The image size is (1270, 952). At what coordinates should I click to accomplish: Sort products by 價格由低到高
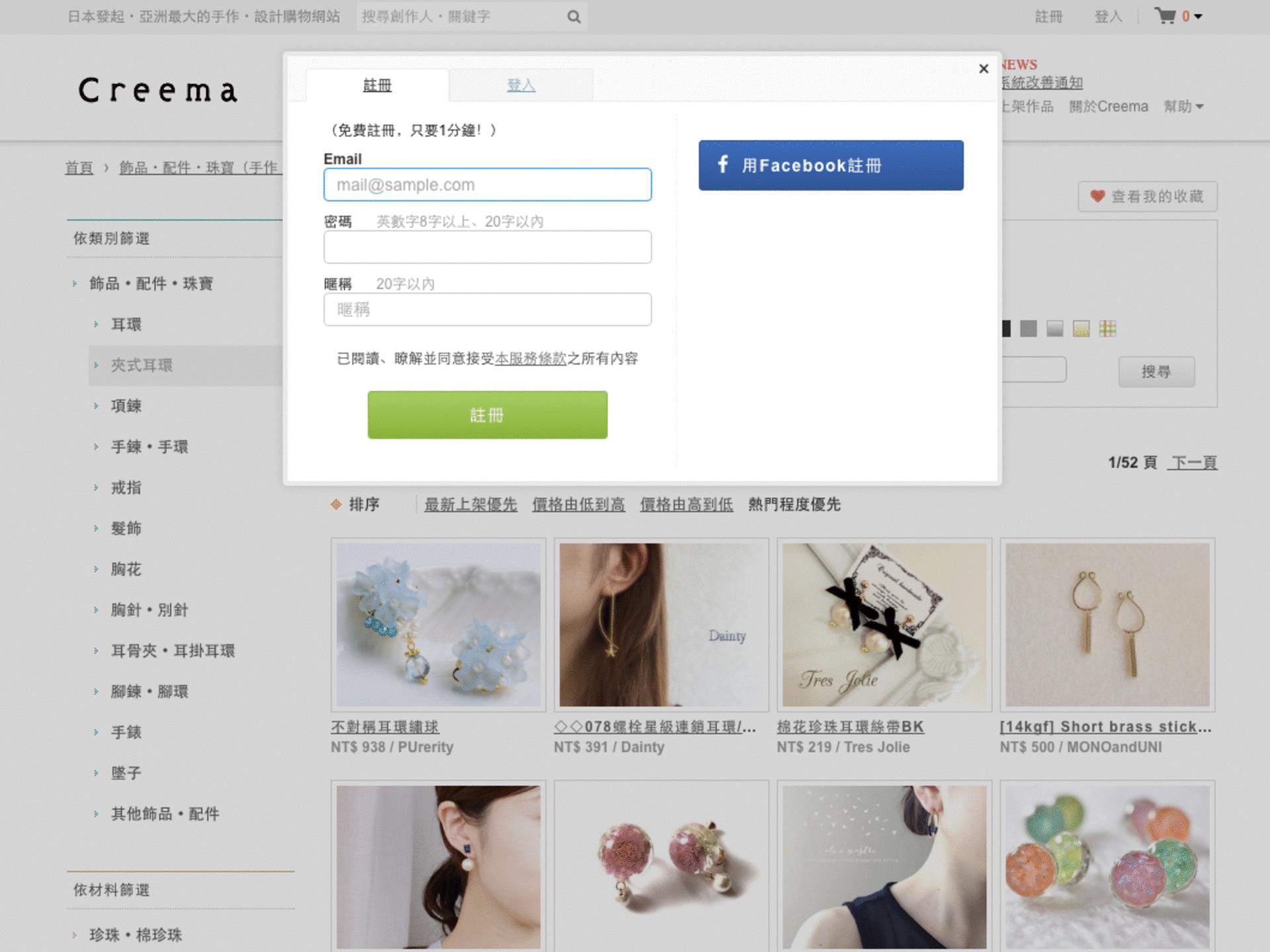577,504
